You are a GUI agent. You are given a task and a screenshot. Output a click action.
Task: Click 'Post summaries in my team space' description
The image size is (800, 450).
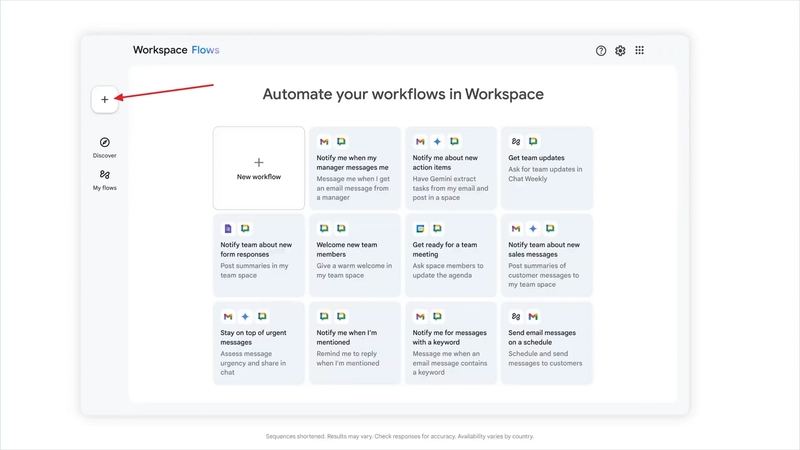254,270
